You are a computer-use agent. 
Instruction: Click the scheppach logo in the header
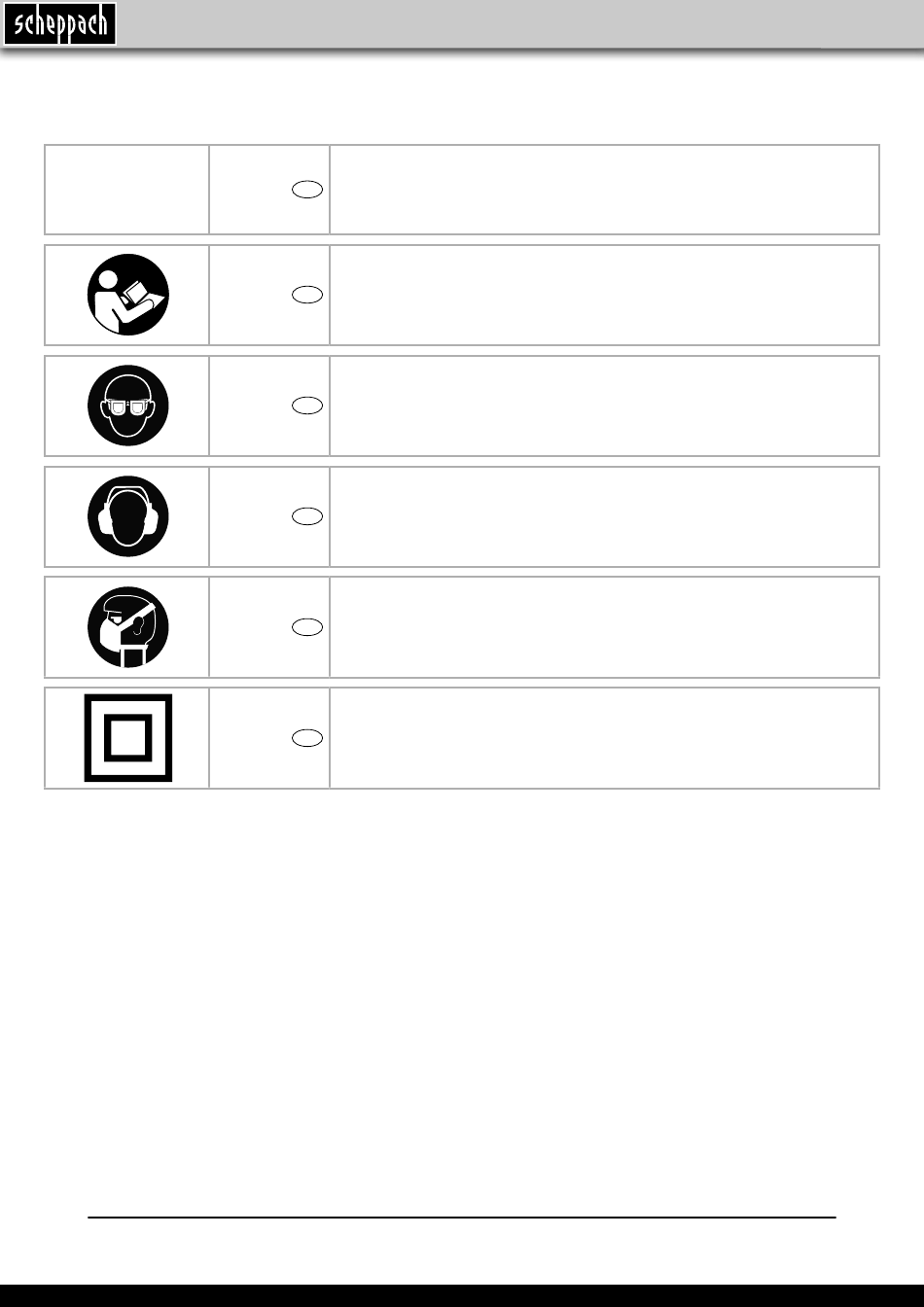click(x=59, y=24)
